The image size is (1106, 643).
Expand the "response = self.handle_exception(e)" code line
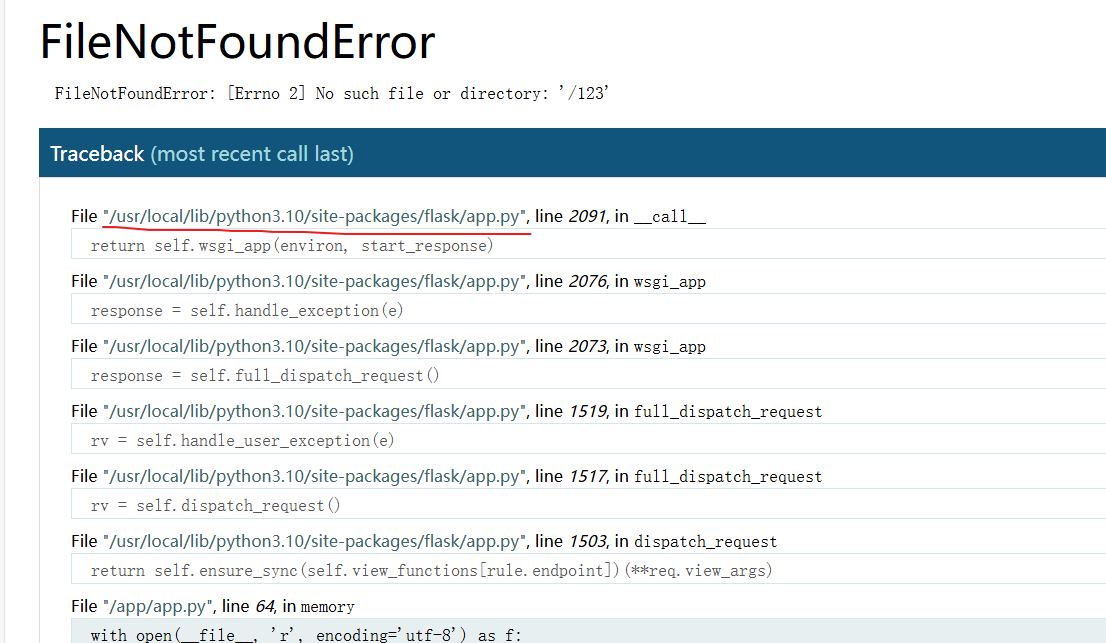[247, 311]
